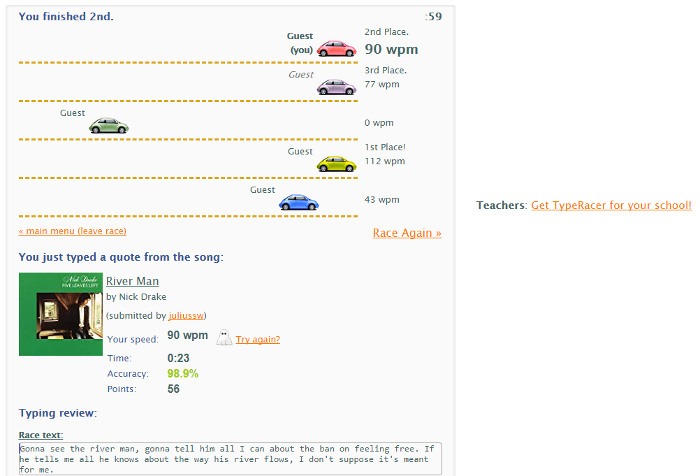Click the Points value 56
Image resolution: width=700 pixels, height=476 pixels.
pyautogui.click(x=173, y=389)
